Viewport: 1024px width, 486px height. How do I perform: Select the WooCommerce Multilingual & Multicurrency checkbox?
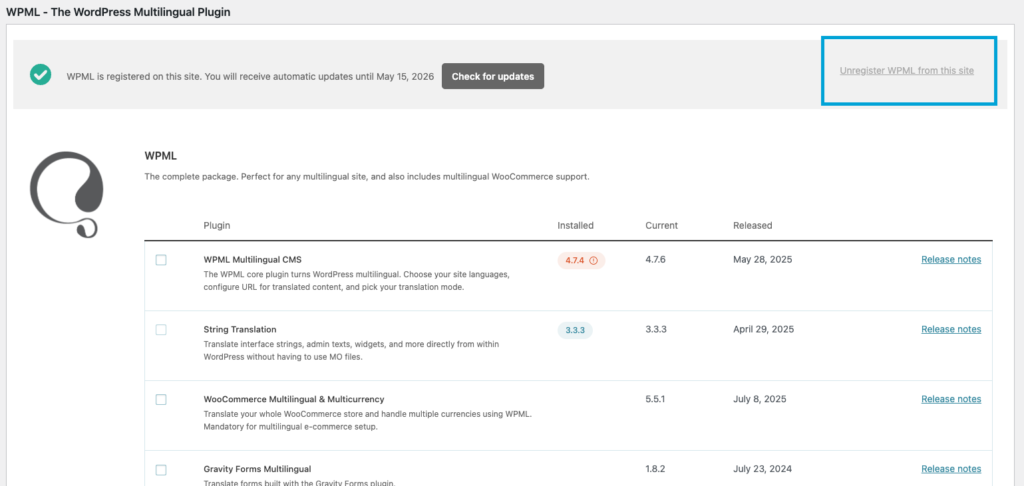click(x=161, y=400)
